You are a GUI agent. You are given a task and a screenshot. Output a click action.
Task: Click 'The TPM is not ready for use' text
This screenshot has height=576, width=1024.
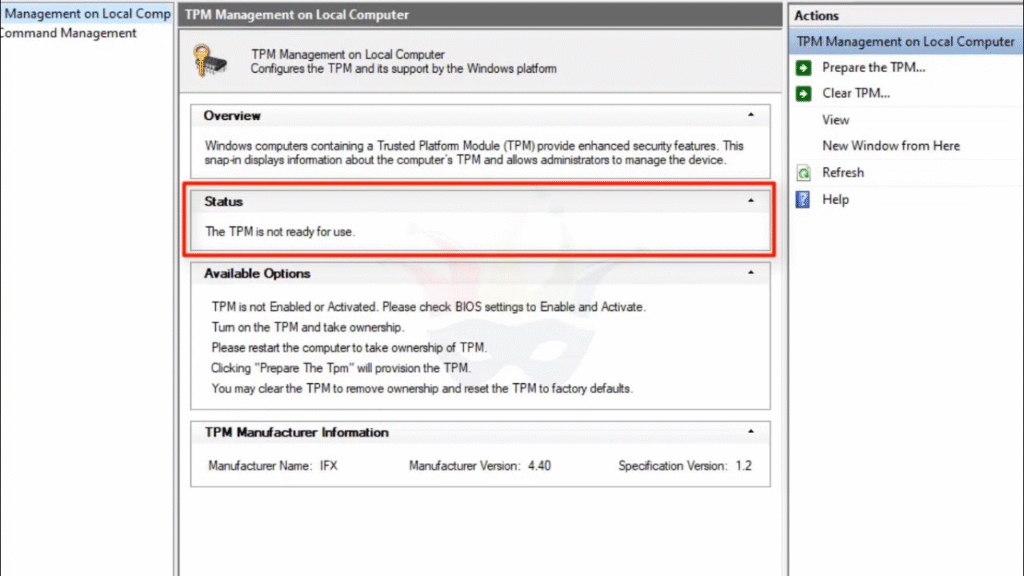[280, 232]
